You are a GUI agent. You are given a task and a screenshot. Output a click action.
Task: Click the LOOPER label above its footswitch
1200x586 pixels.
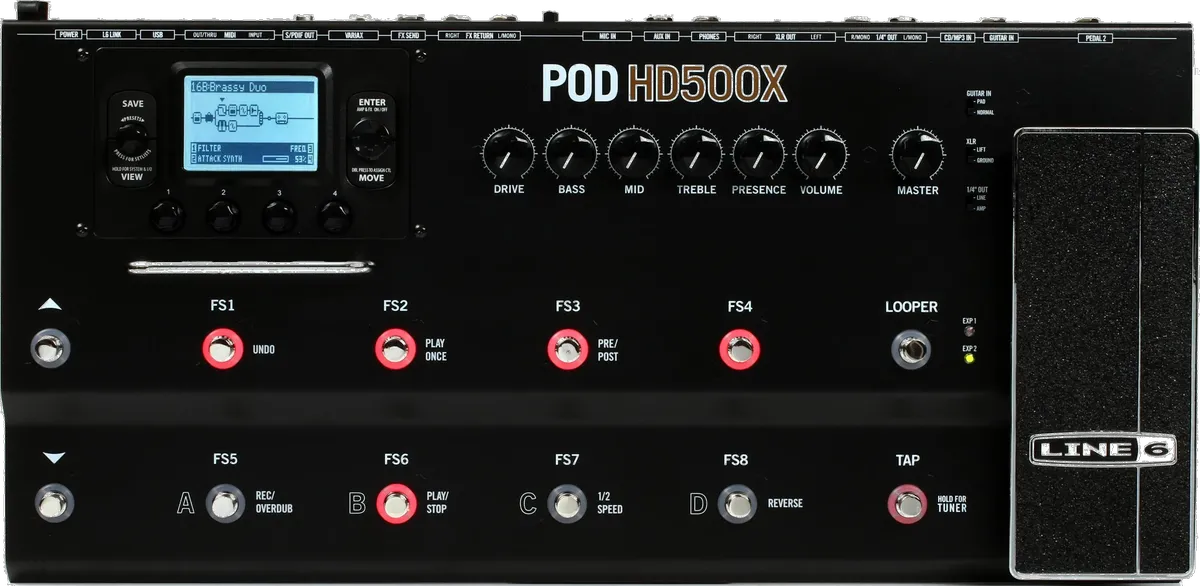pyautogui.click(x=912, y=307)
